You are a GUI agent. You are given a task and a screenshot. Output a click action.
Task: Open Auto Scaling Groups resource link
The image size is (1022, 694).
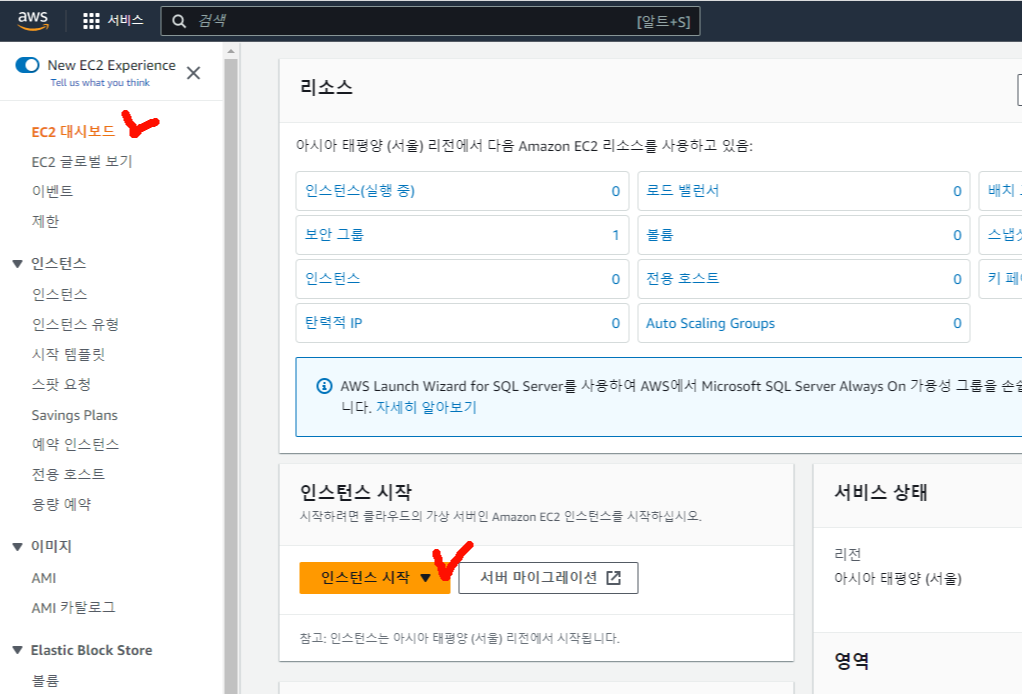(x=710, y=323)
